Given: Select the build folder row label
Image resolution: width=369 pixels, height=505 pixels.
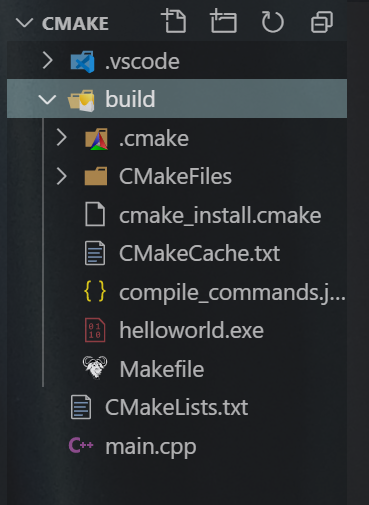Looking at the screenshot, I should [130, 99].
